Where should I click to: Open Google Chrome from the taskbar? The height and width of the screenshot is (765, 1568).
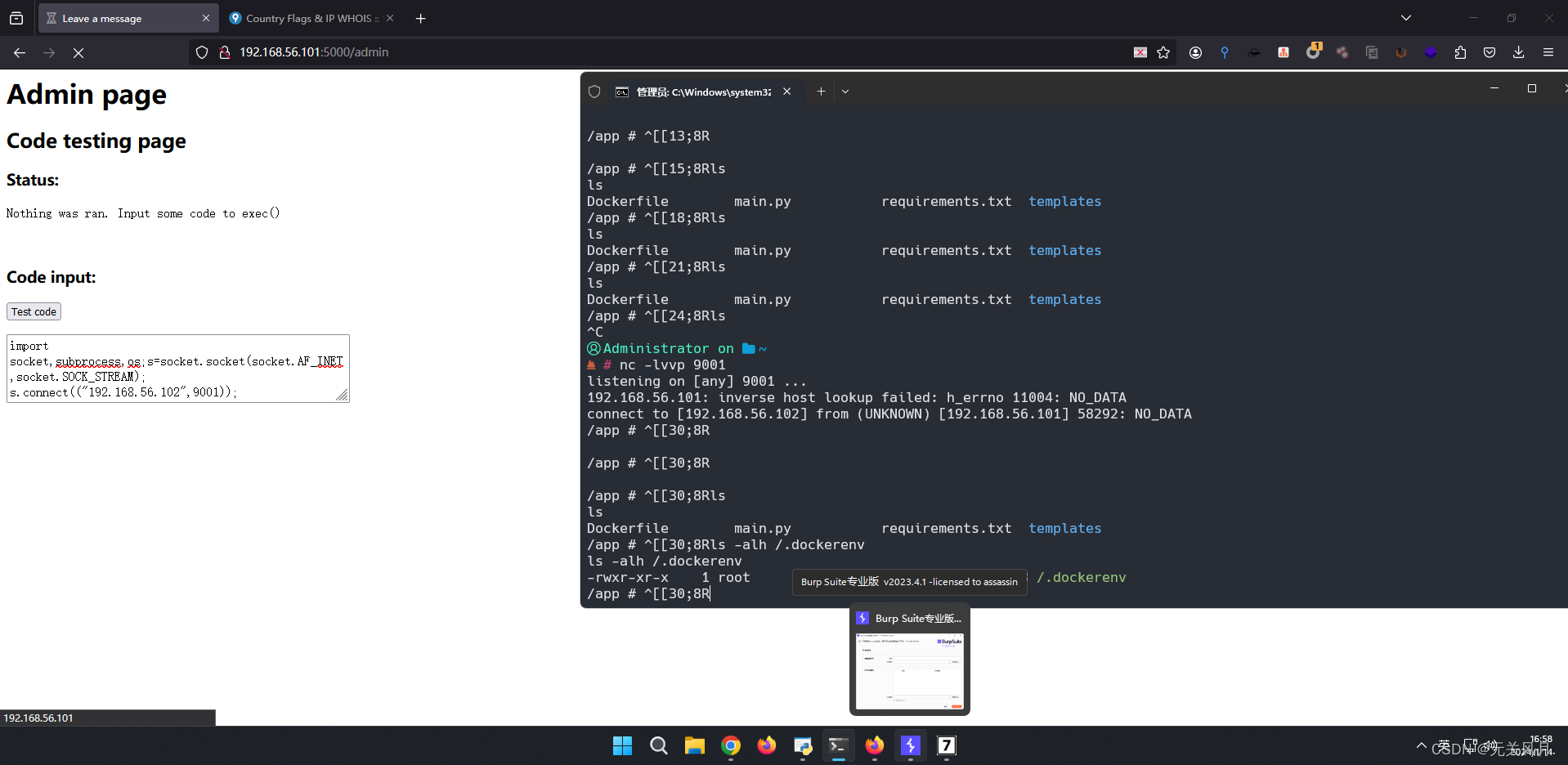coord(731,745)
